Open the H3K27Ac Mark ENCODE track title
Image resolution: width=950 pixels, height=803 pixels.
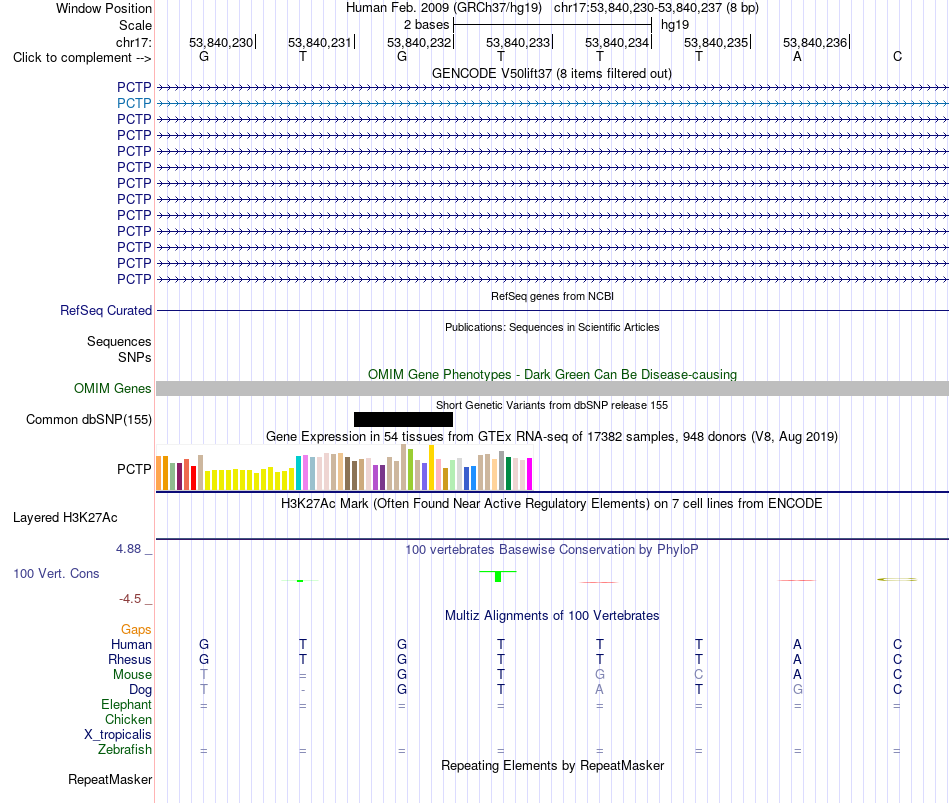(552, 504)
